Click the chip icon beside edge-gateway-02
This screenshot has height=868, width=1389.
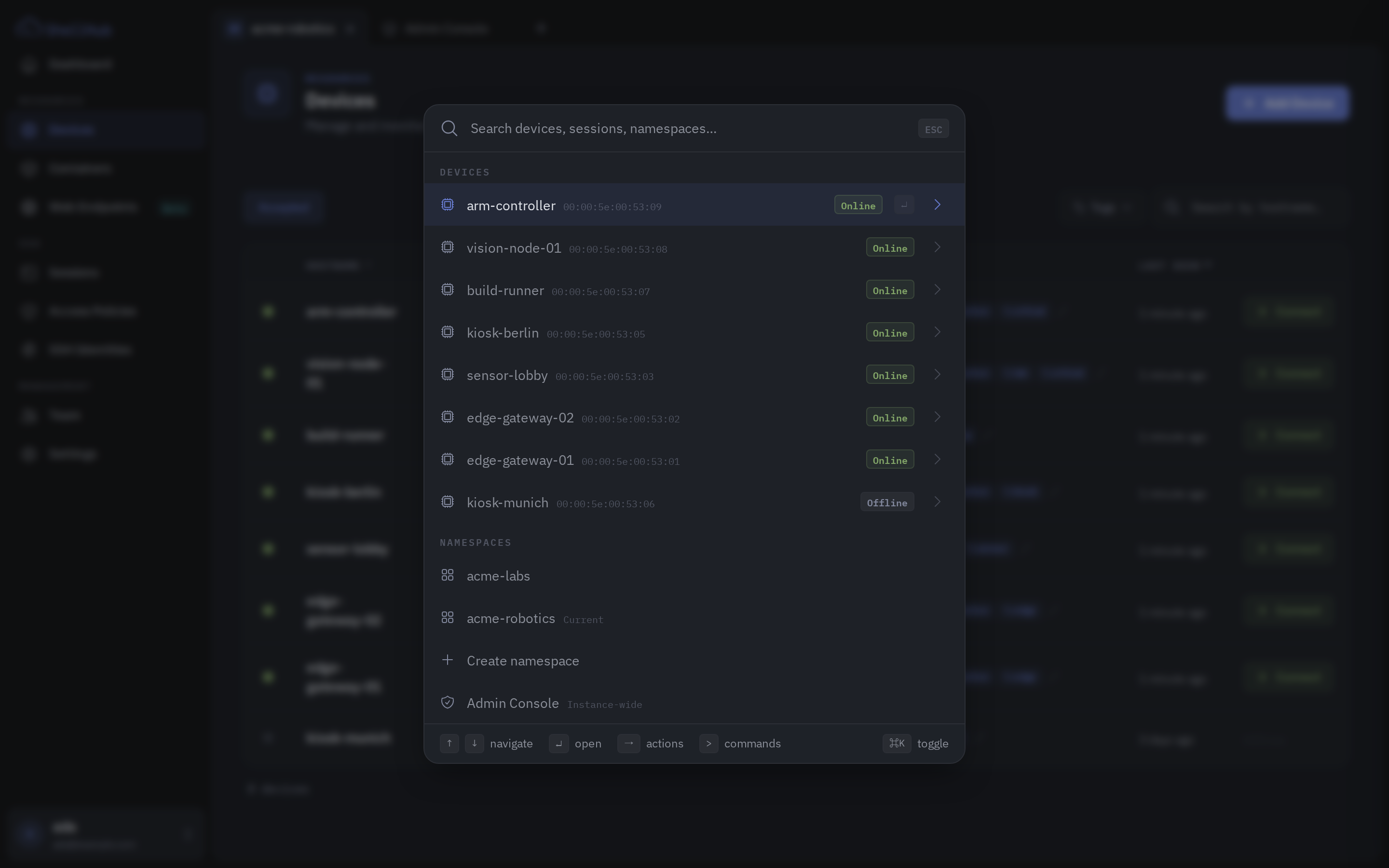(448, 417)
